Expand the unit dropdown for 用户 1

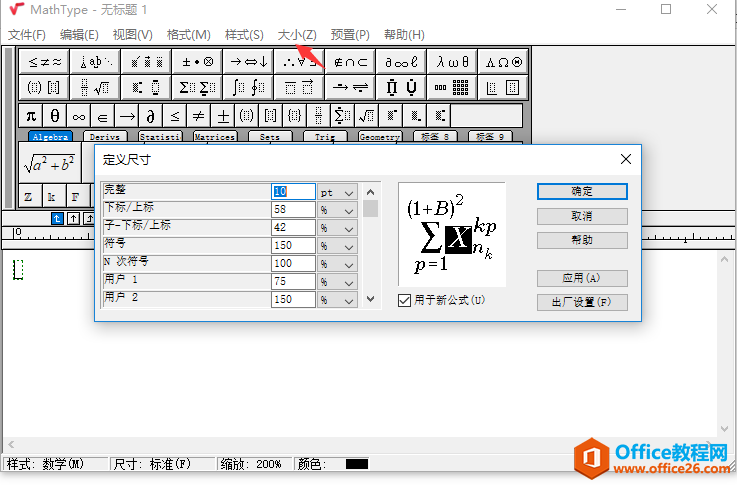click(348, 281)
